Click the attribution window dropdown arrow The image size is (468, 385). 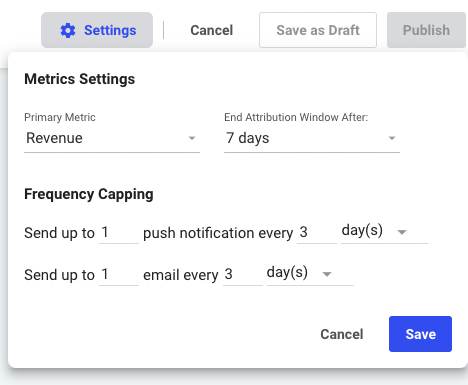coord(392,138)
